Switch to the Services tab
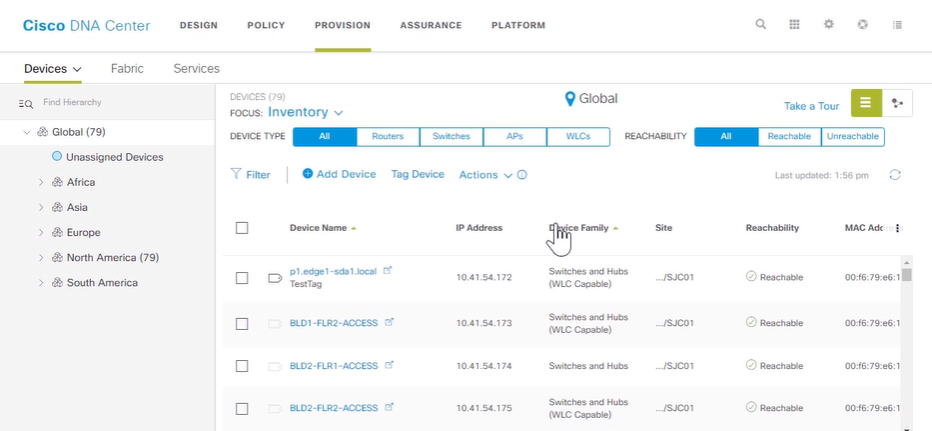 pos(196,68)
